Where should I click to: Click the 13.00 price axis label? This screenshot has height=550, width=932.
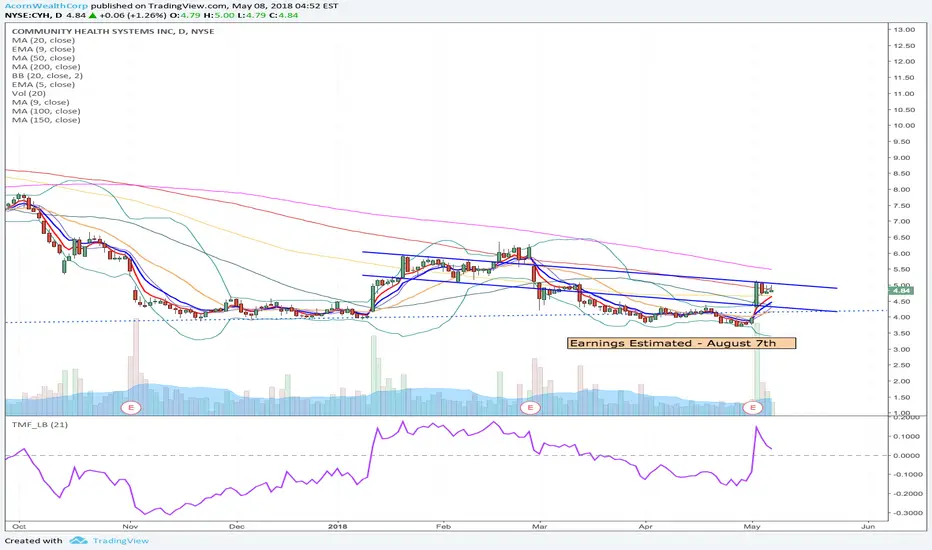pyautogui.click(x=904, y=30)
